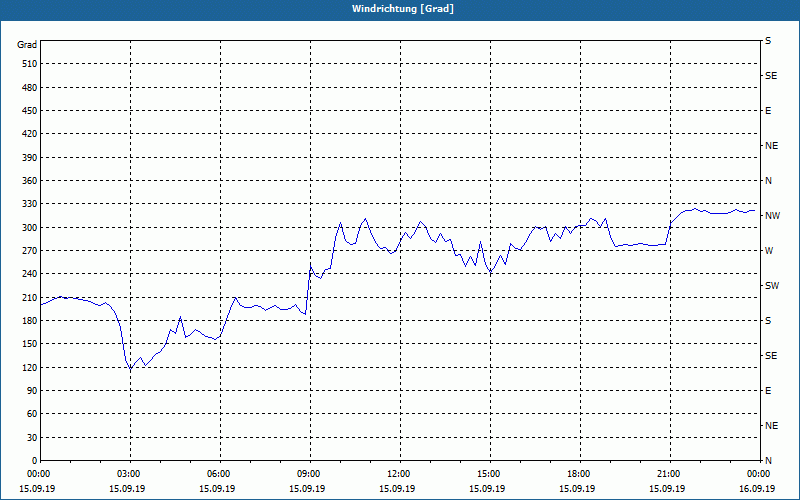Click the S compass label level with 180
800x500 pixels.
[x=768, y=321]
